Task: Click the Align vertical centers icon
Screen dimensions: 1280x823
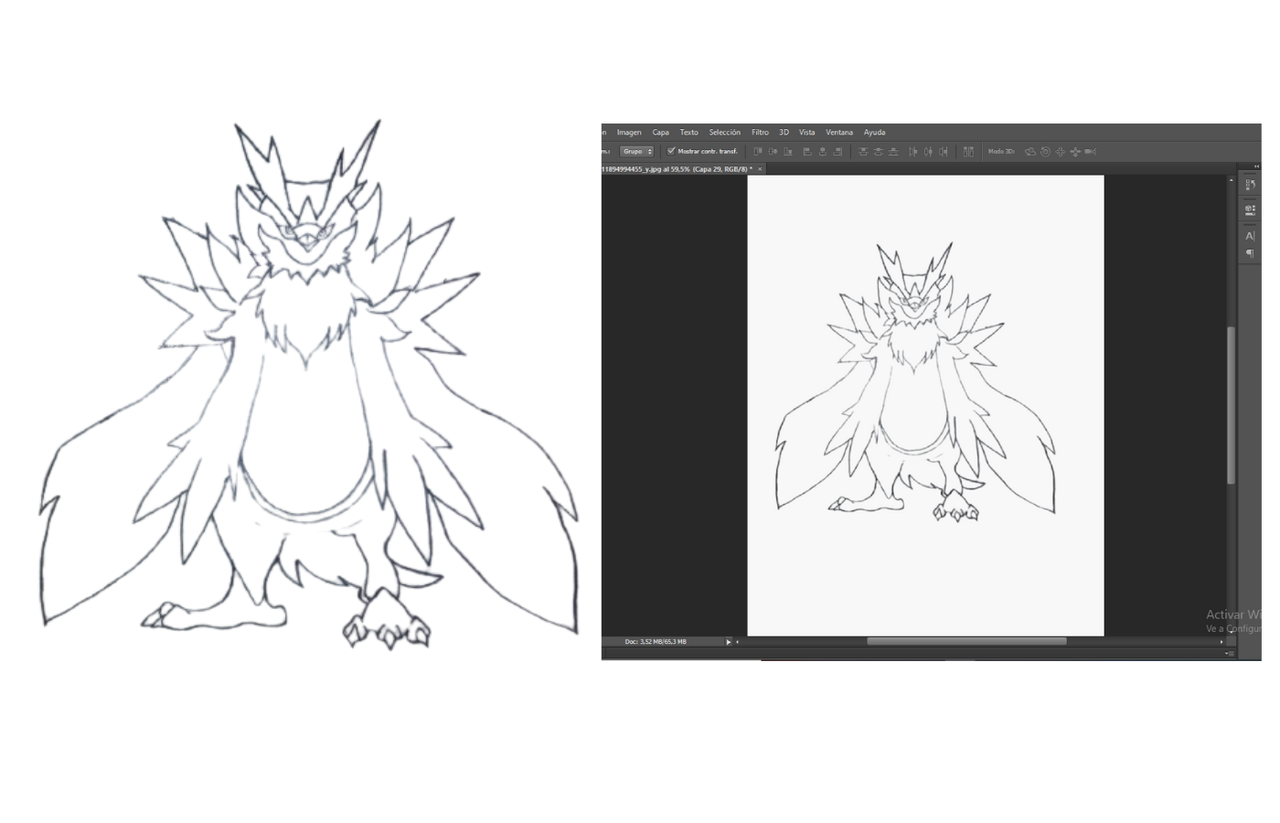Action: point(773,151)
